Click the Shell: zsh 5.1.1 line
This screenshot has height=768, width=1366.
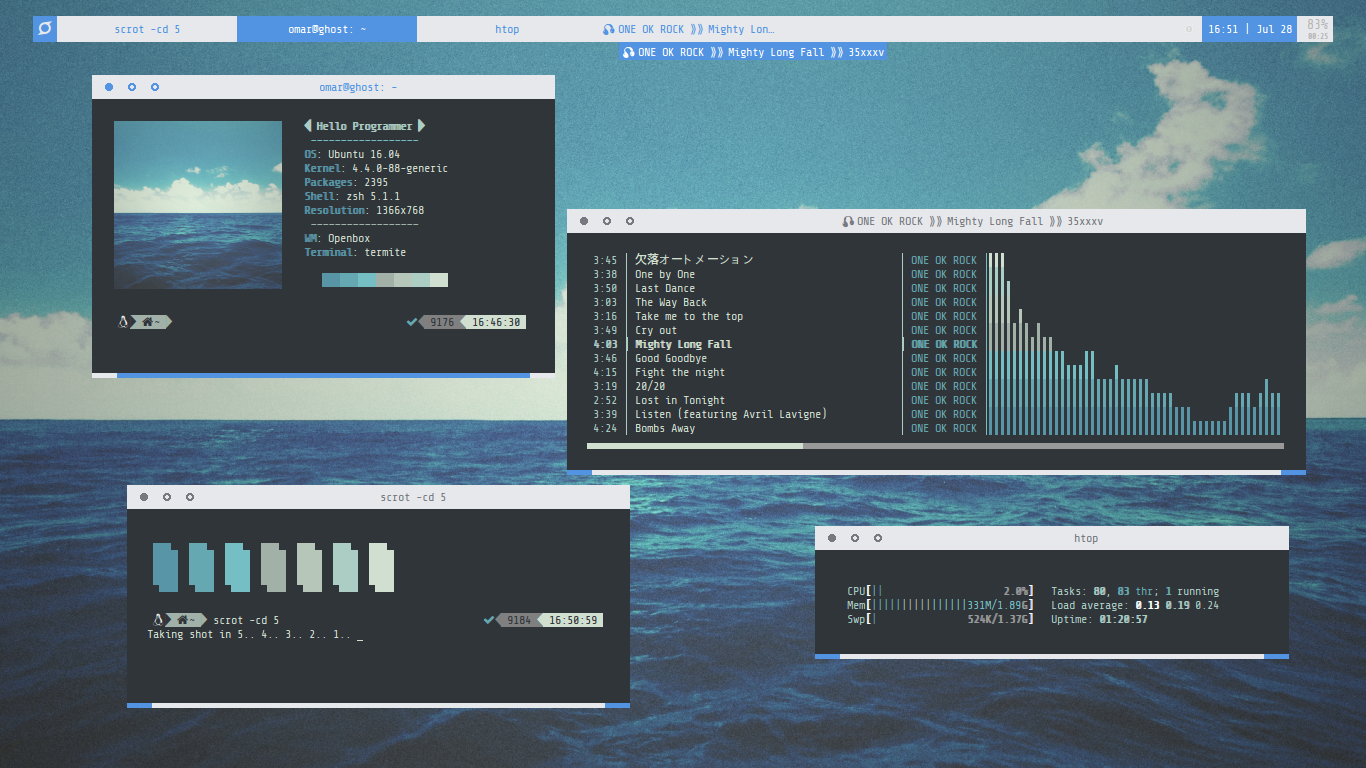pyautogui.click(x=352, y=196)
